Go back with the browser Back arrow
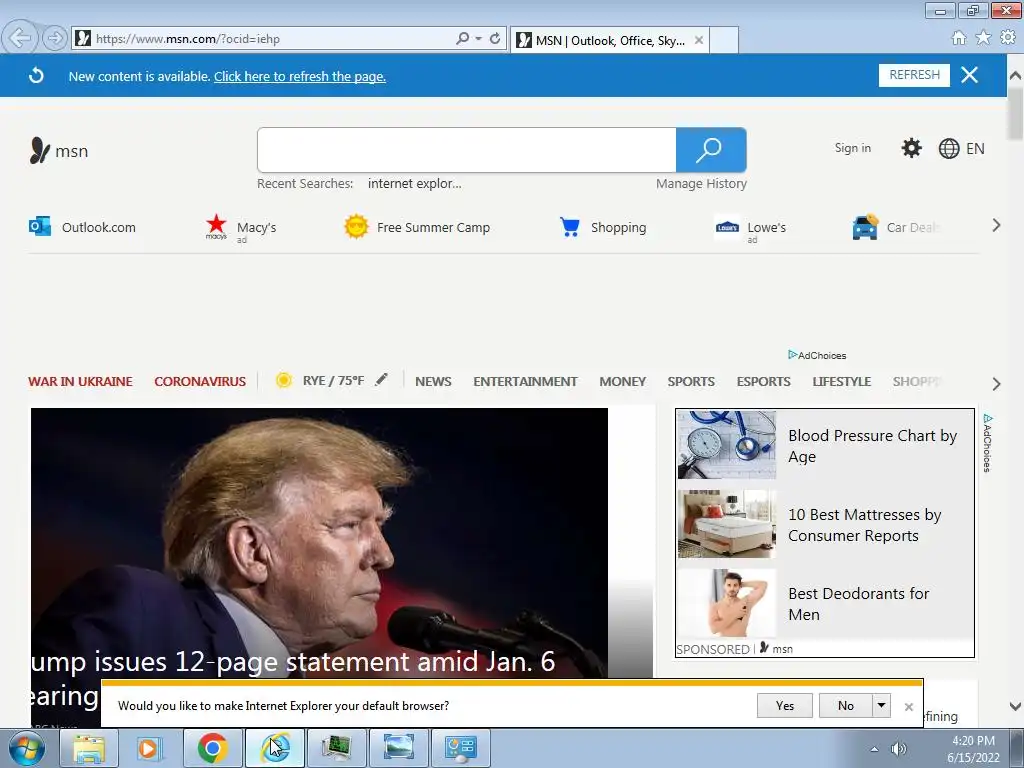 (x=20, y=38)
